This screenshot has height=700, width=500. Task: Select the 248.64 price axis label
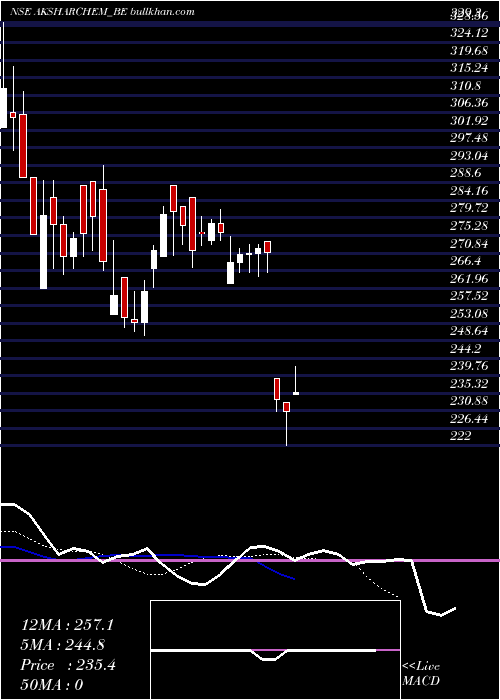470,330
